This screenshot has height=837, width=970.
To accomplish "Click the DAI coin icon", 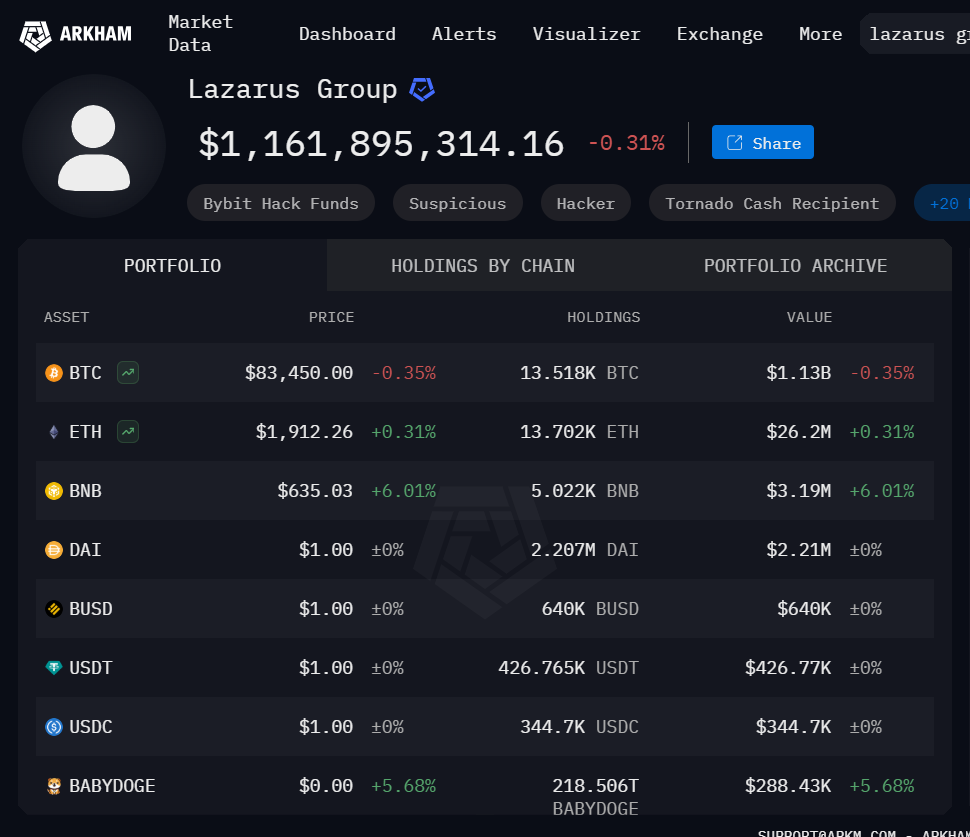I will click(x=54, y=550).
